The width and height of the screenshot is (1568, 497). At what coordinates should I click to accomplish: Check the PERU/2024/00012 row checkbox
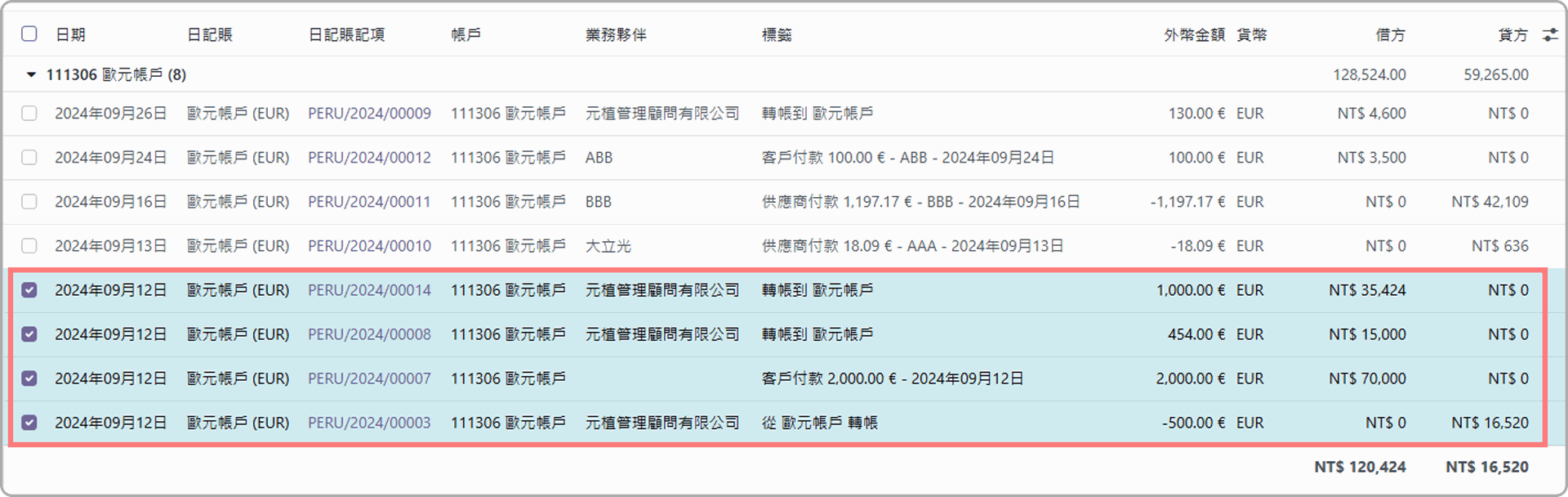tap(29, 158)
